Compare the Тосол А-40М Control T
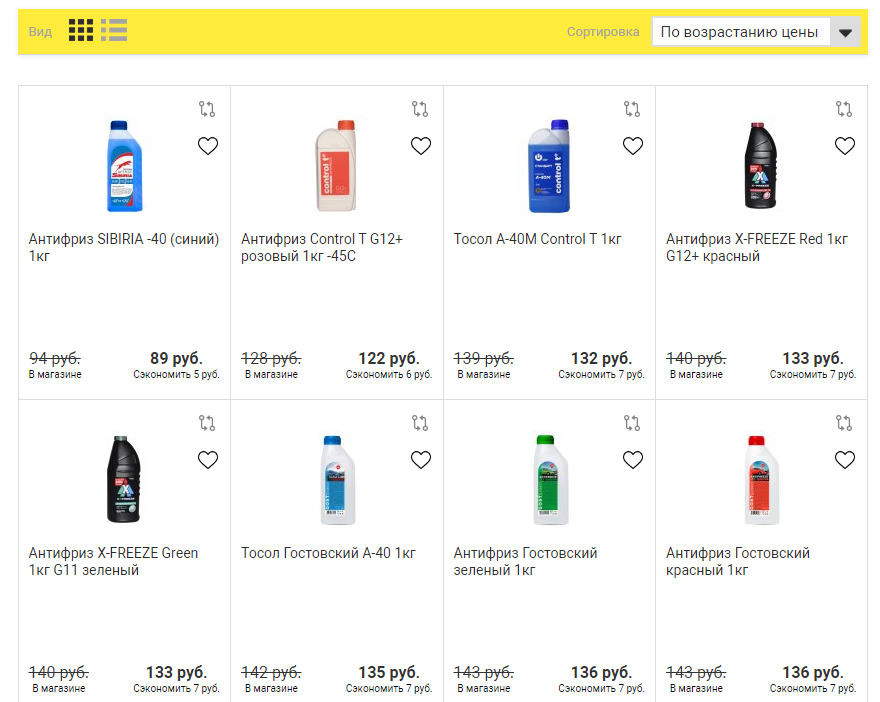880x702 pixels. tap(632, 108)
